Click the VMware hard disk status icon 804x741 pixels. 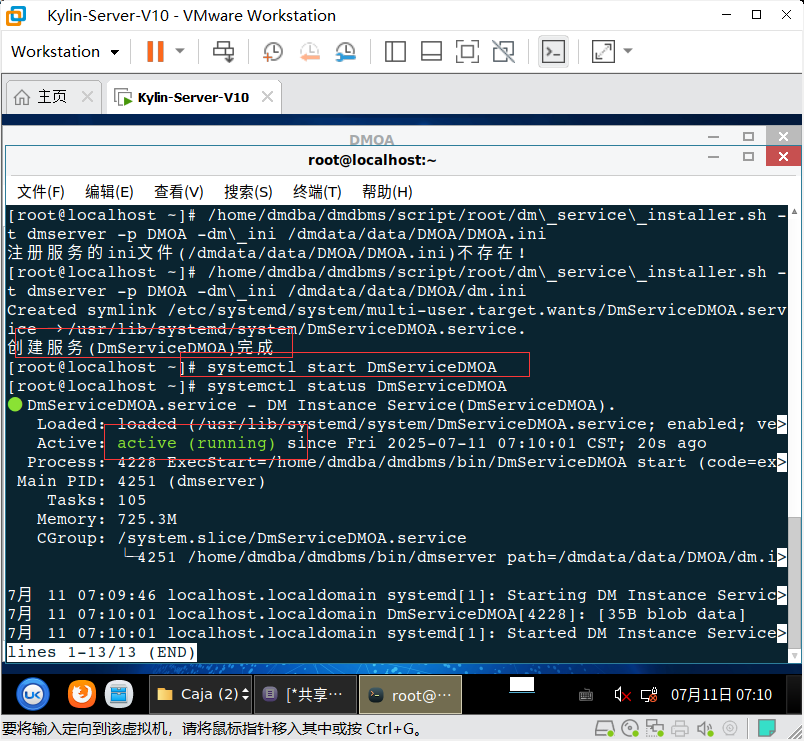pos(605,728)
